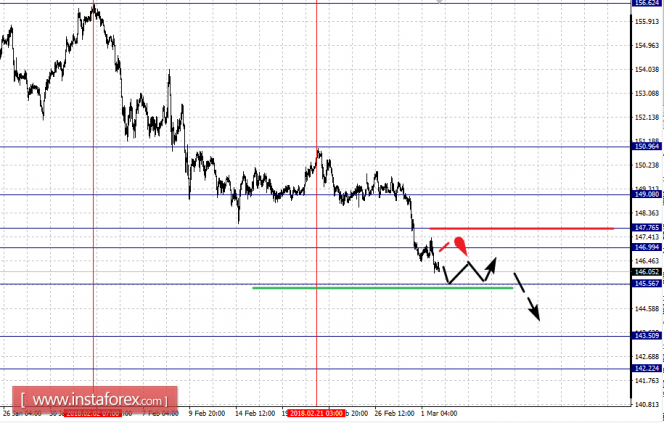This screenshot has width=664, height=423.
Task: Select the red teardrop marker
Action: (x=461, y=246)
